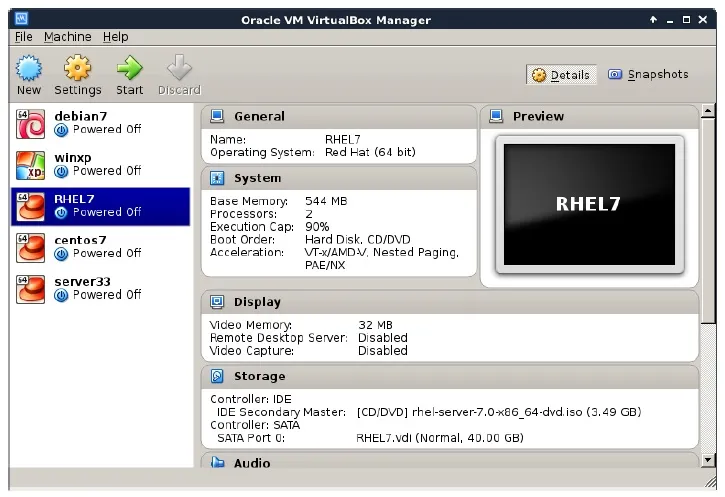The width and height of the screenshot is (725, 497).
Task: Click 'Hard Disk, CD/DVD' boot order value
Action: tap(357, 239)
